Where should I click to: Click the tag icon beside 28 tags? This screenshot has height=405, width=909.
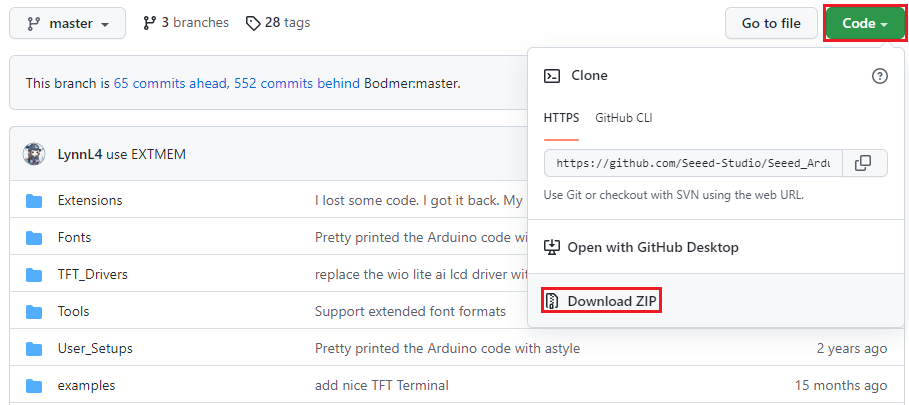[x=253, y=23]
